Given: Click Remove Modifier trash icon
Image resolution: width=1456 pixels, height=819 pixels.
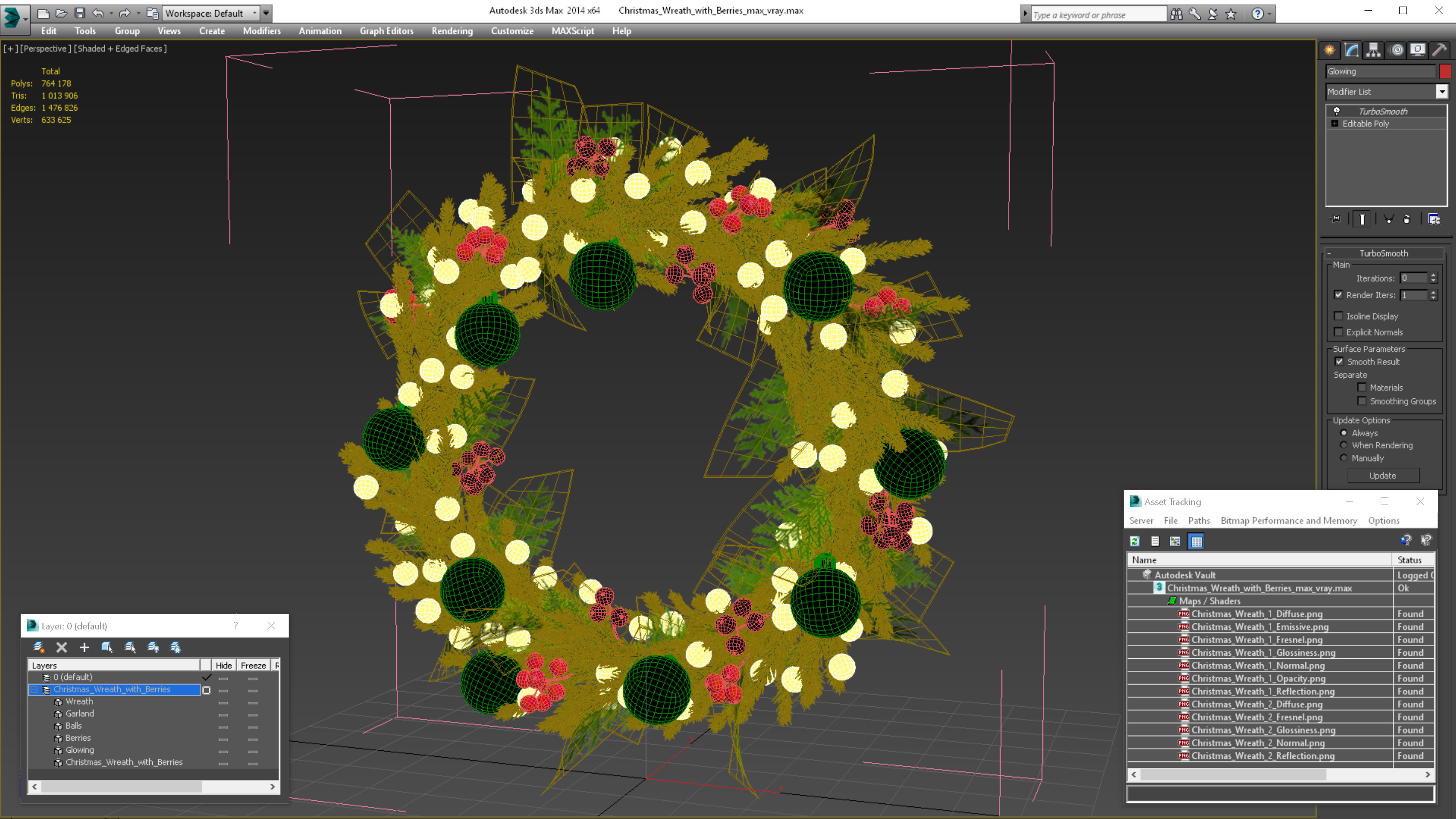Looking at the screenshot, I should [x=1407, y=219].
